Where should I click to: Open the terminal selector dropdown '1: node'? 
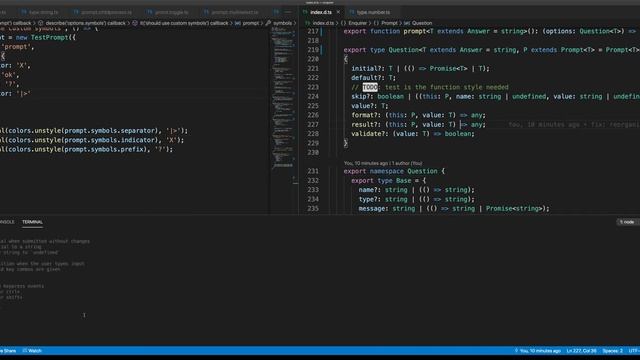pos(627,222)
